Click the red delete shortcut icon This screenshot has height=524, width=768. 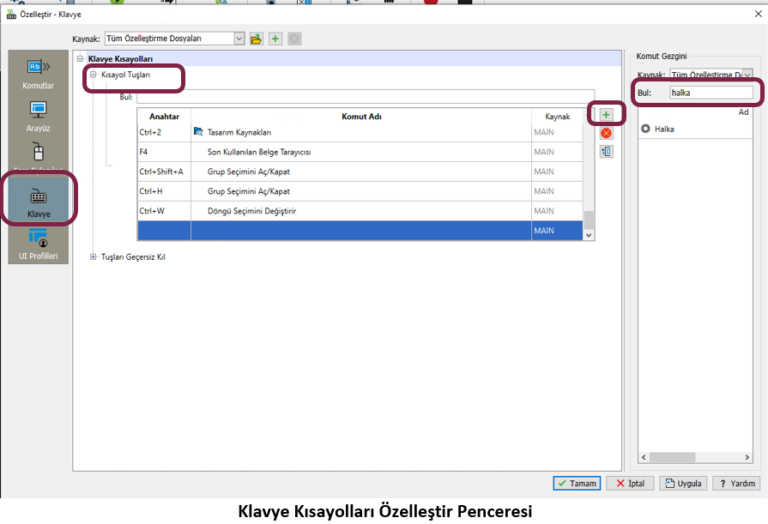click(606, 133)
